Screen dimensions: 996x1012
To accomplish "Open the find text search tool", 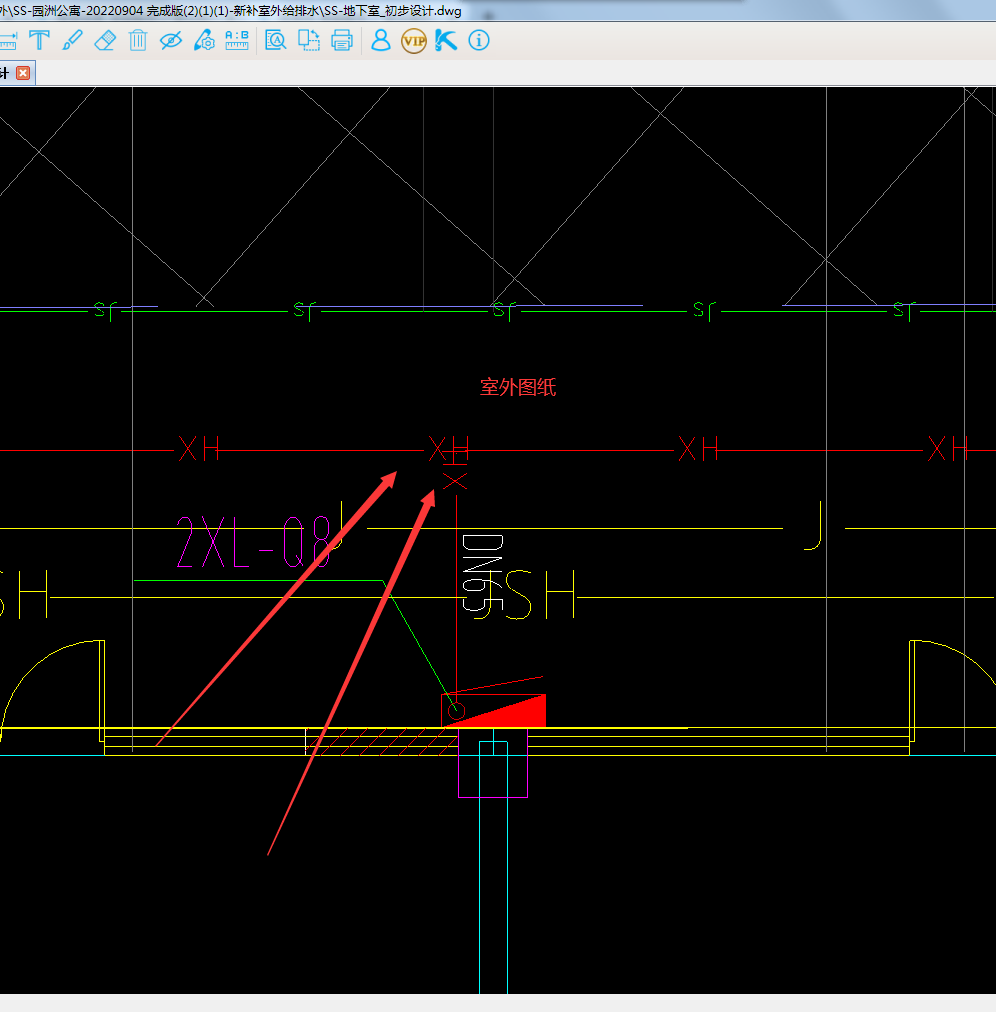I will point(276,41).
